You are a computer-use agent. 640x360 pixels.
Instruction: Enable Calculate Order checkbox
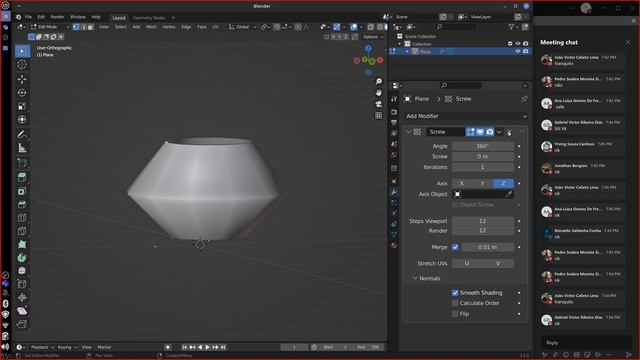pos(455,303)
